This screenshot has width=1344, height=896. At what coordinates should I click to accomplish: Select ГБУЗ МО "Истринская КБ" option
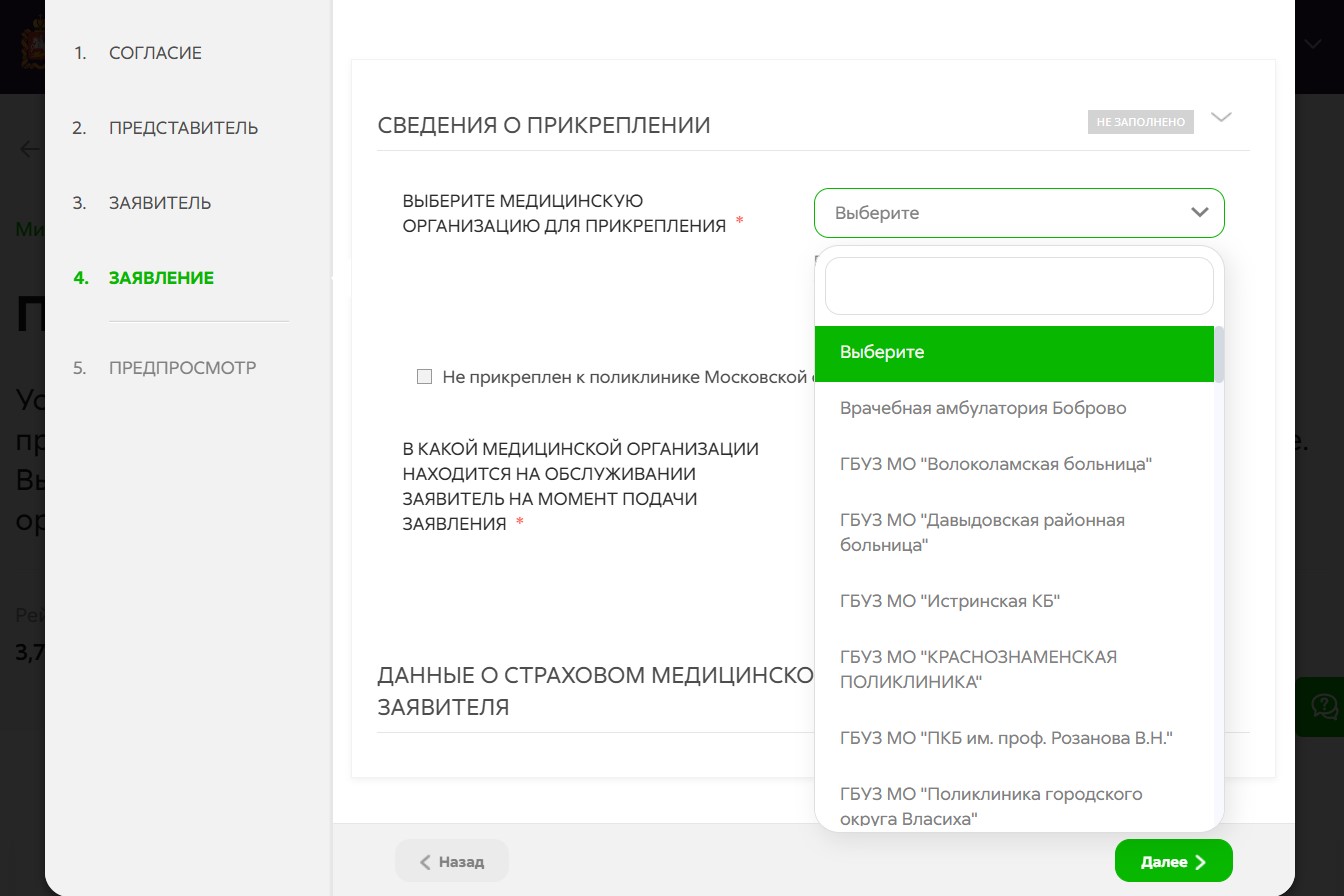point(950,600)
